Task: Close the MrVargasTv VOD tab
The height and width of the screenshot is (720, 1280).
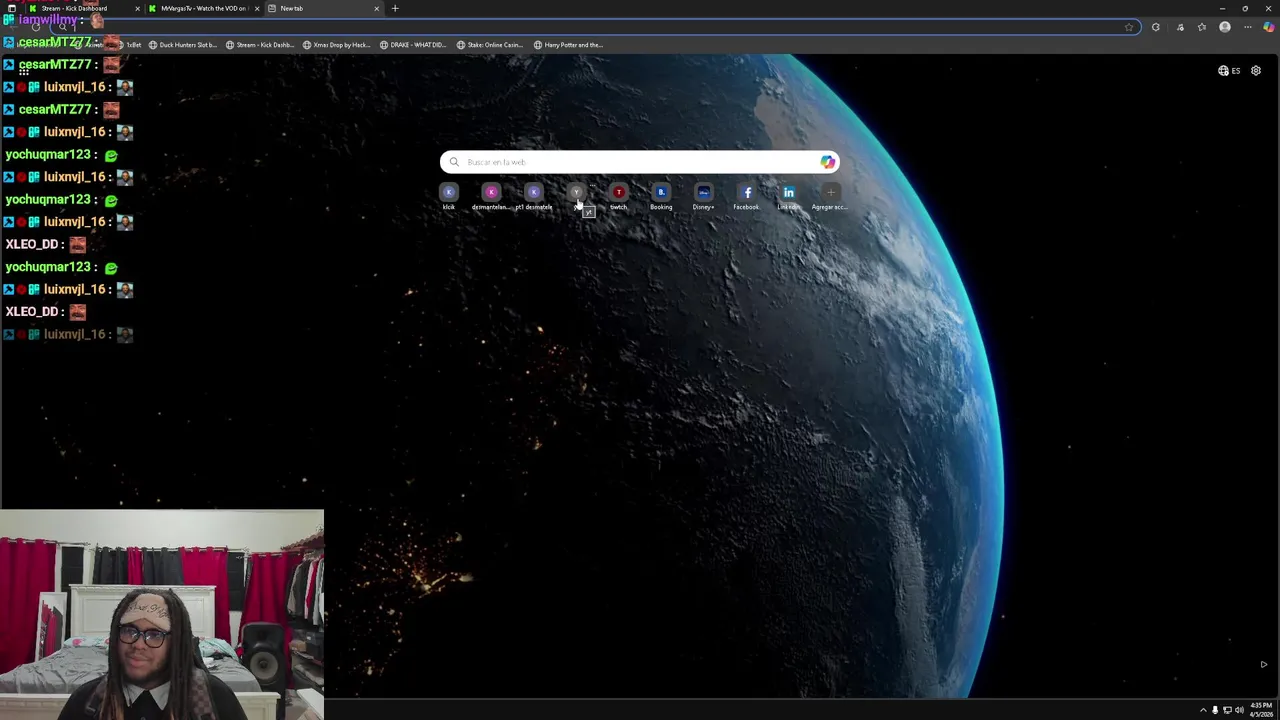Action: tap(257, 8)
